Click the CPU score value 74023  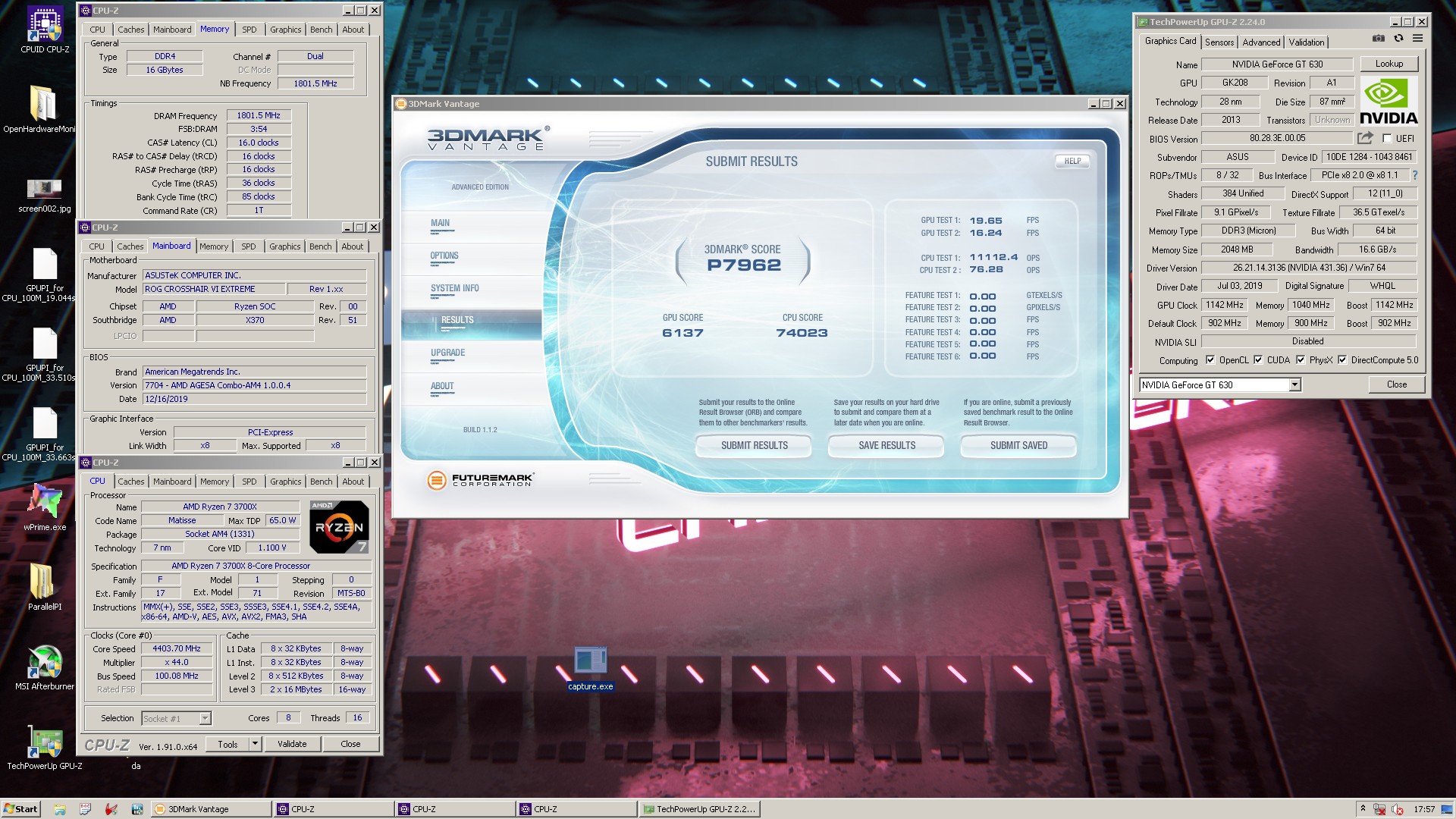point(802,333)
